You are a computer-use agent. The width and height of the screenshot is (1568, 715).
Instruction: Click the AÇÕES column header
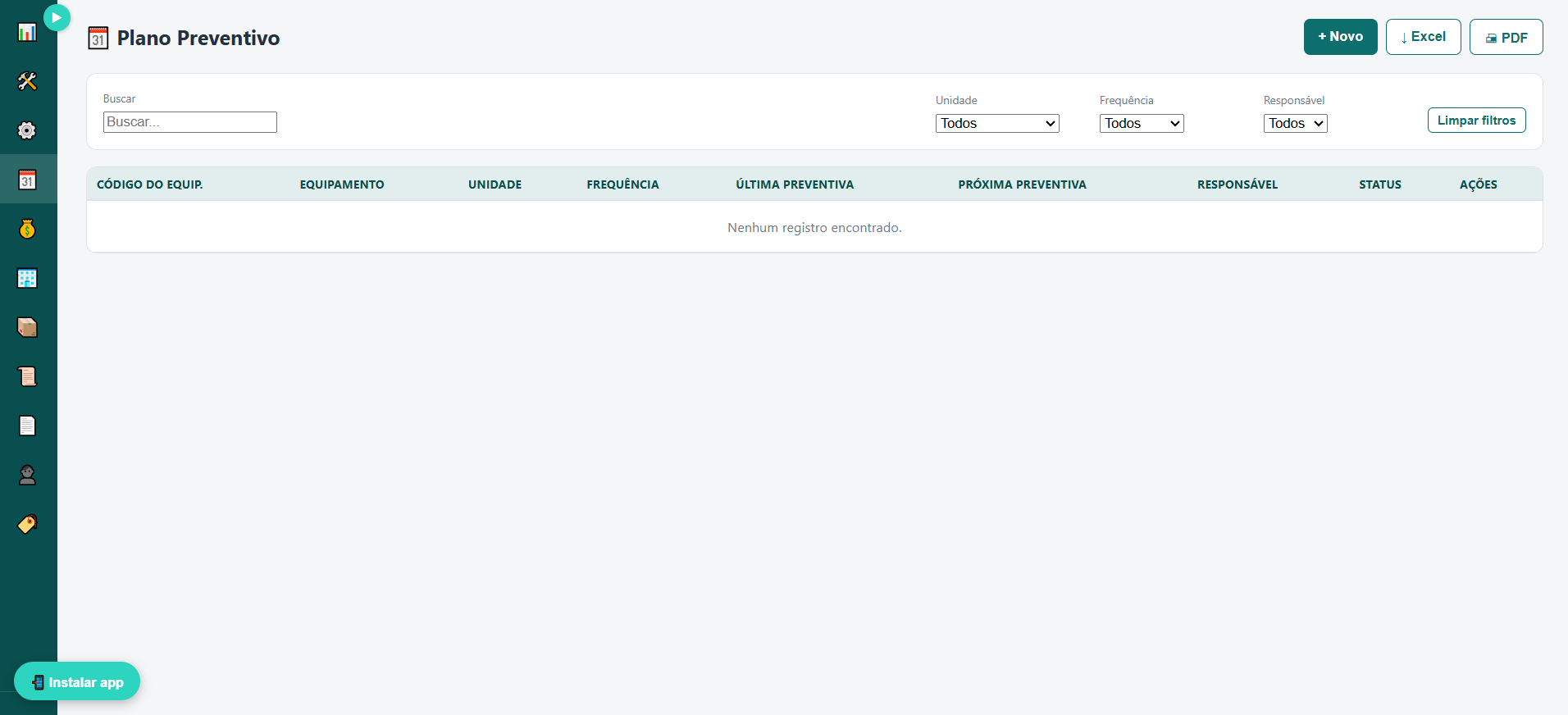[1479, 184]
